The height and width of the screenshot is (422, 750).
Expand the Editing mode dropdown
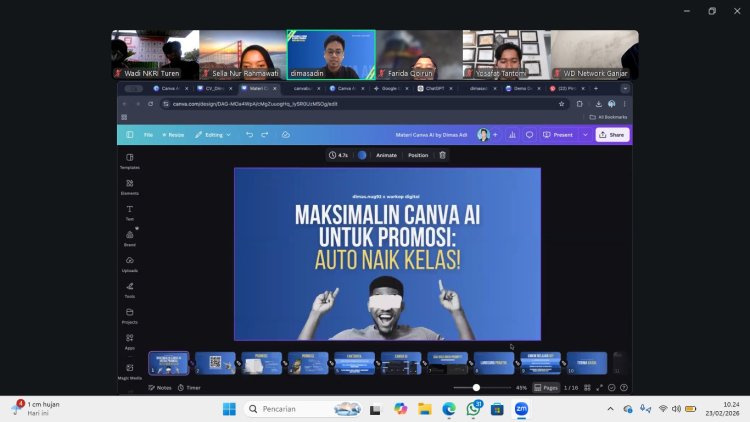click(213, 135)
